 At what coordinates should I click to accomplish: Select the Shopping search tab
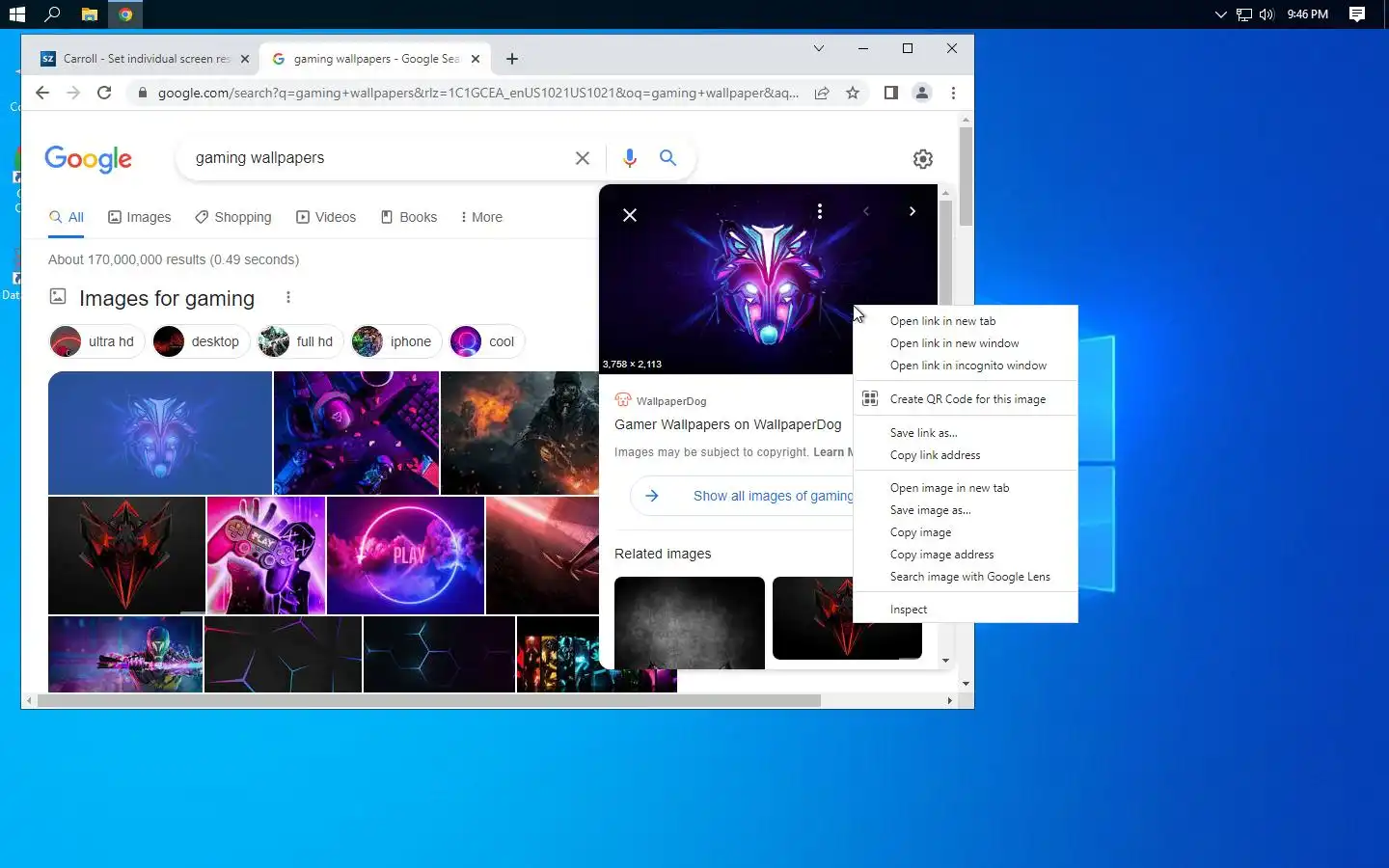pyautogui.click(x=233, y=217)
